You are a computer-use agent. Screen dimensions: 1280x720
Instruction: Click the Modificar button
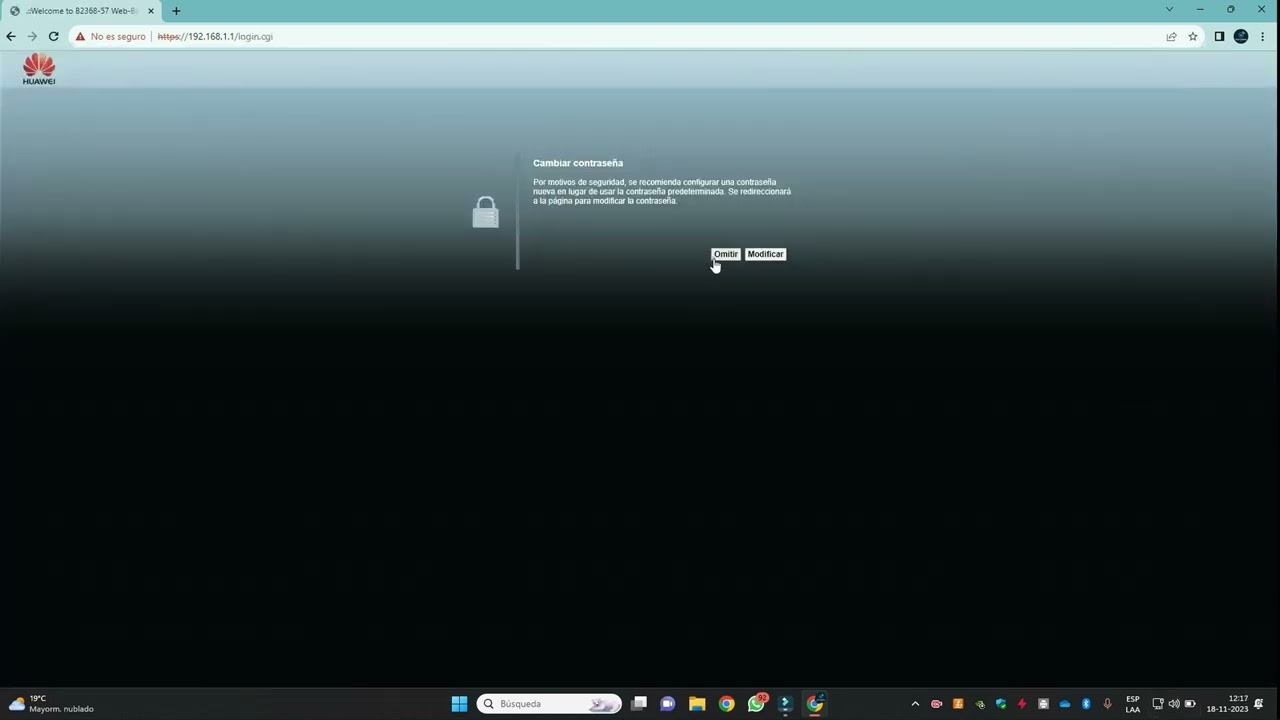pyautogui.click(x=765, y=254)
